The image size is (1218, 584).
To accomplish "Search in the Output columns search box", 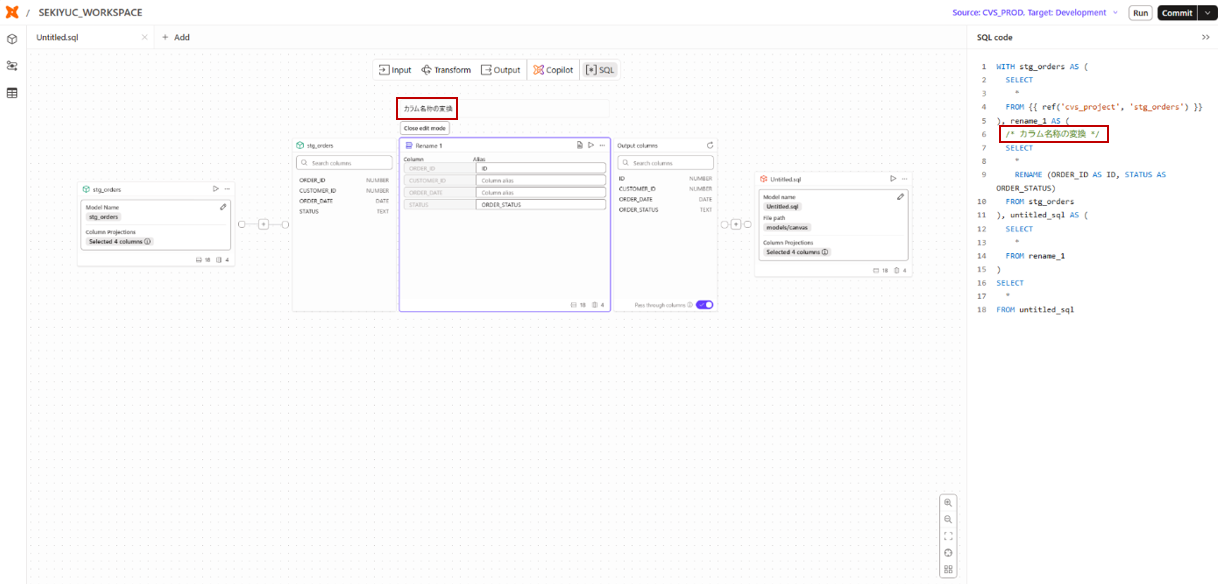I will 666,162.
